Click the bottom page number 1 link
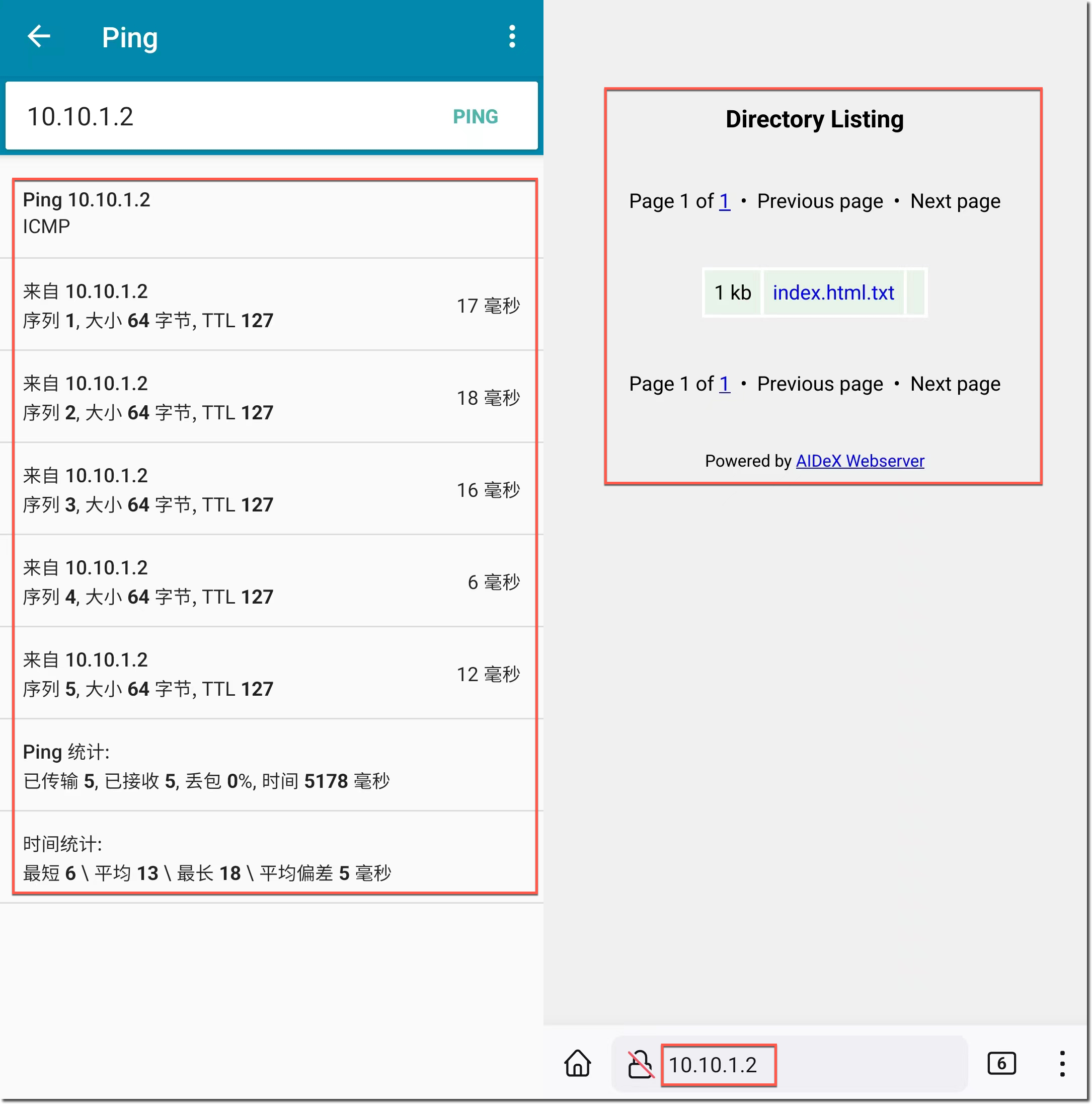Image resolution: width=1092 pixels, height=1104 pixels. [724, 384]
